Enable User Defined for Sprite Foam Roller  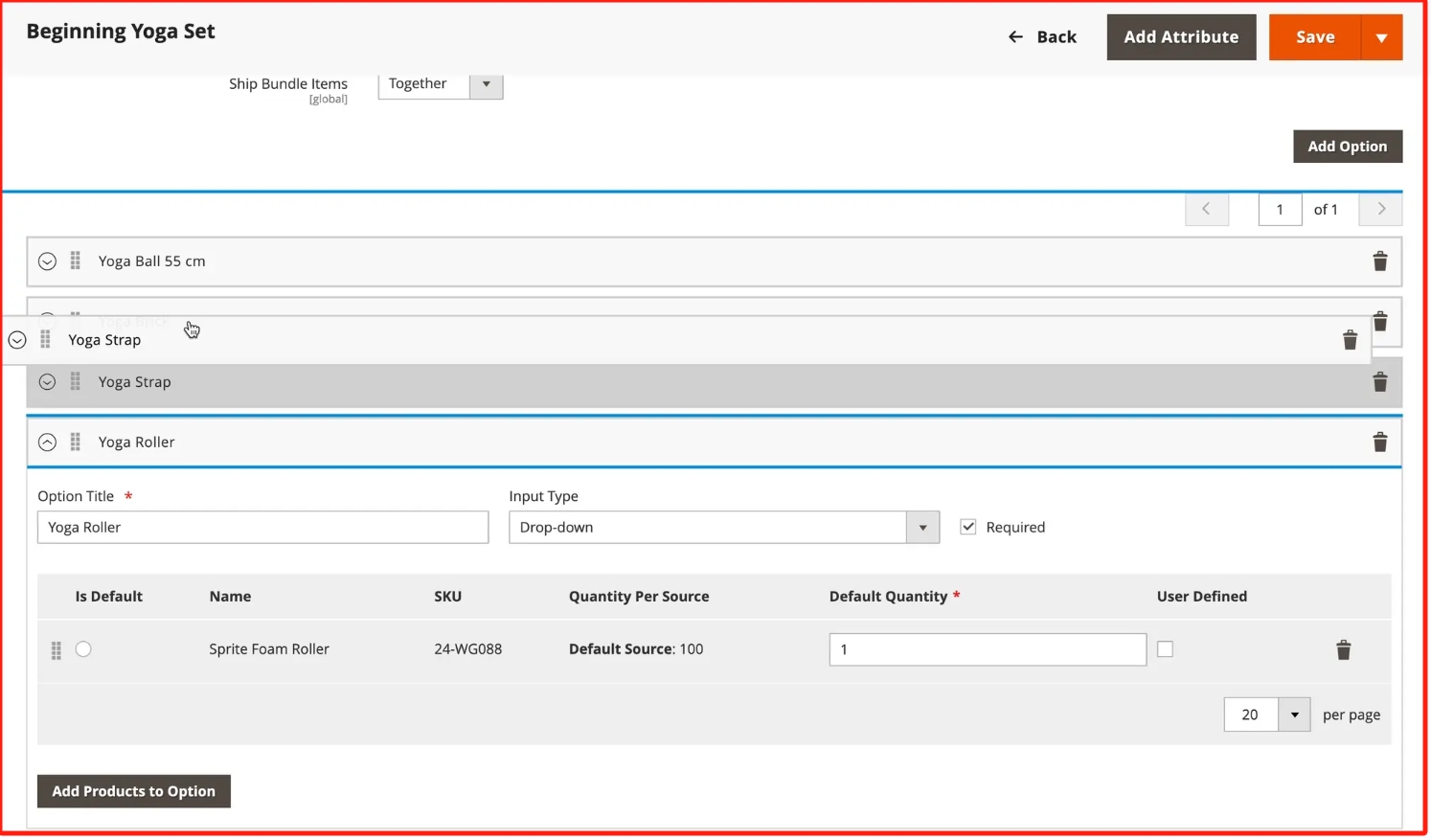click(1165, 649)
